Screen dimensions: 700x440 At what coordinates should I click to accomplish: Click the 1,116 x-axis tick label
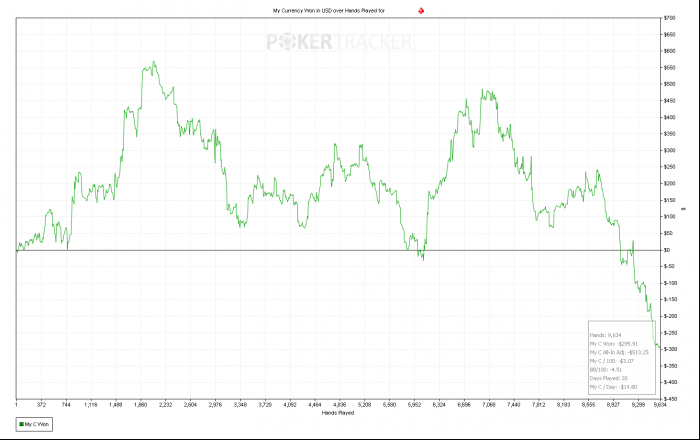91,405
